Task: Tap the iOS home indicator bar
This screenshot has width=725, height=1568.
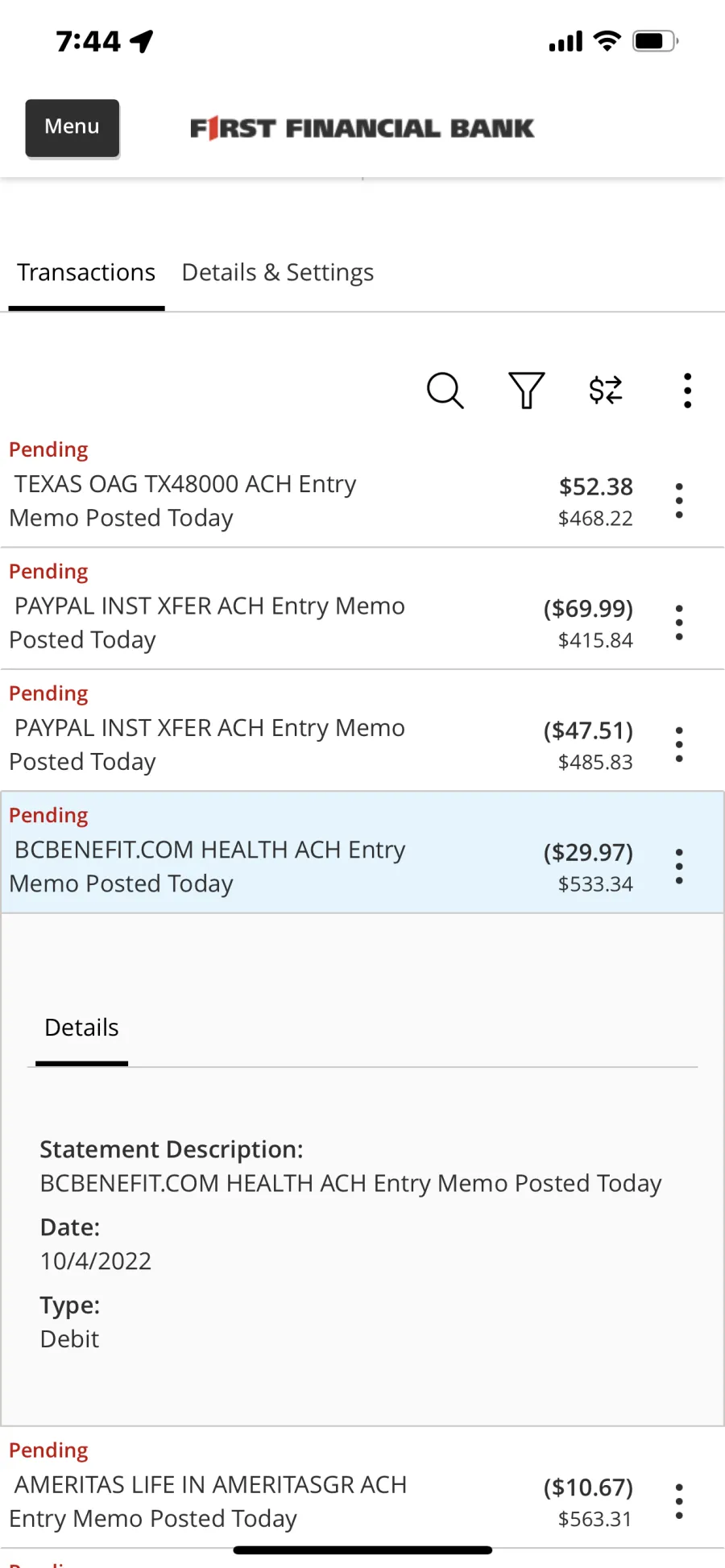Action: [x=362, y=1549]
